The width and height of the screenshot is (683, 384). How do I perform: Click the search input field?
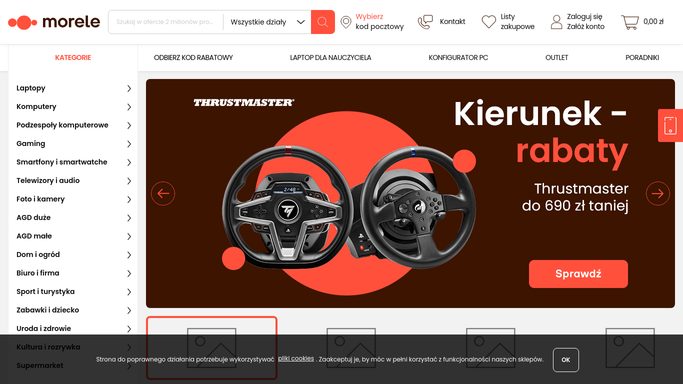click(x=166, y=22)
